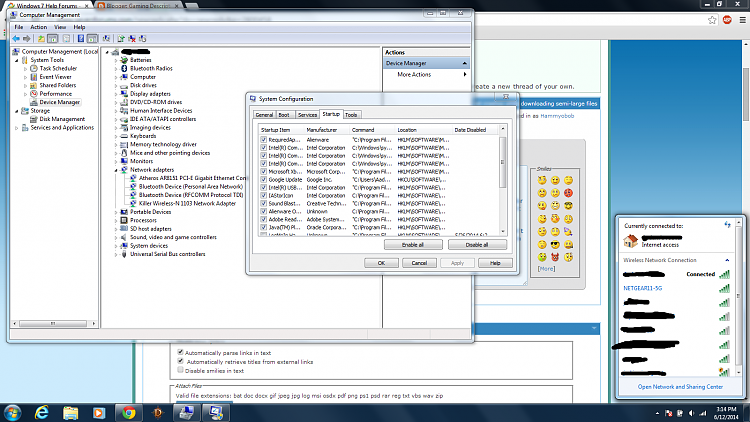Click the Back arrow in Computer Management toolbar
750x422 pixels.
click(x=16, y=39)
